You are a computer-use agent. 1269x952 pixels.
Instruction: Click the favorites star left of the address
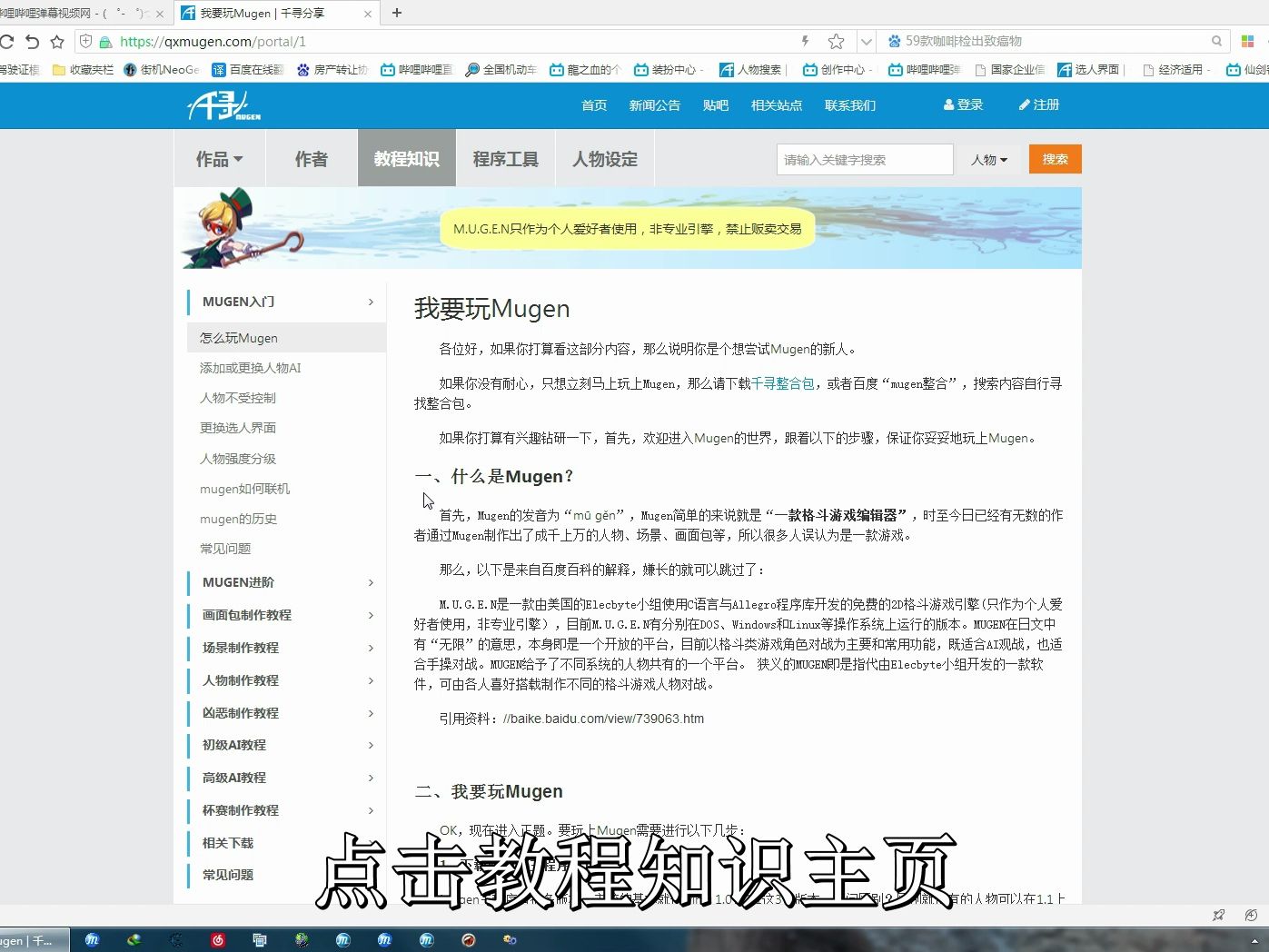57,42
